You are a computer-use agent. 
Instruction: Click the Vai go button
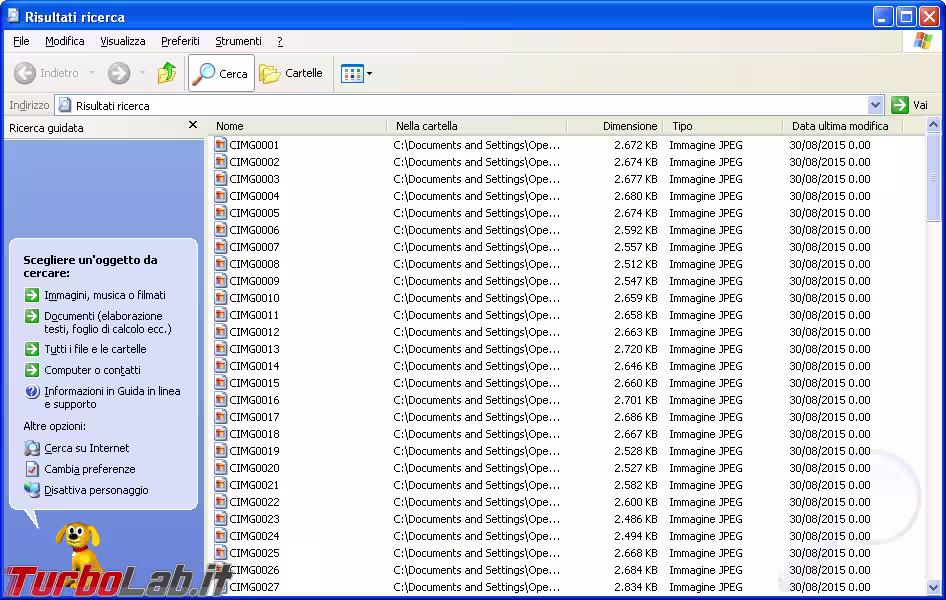(x=911, y=105)
